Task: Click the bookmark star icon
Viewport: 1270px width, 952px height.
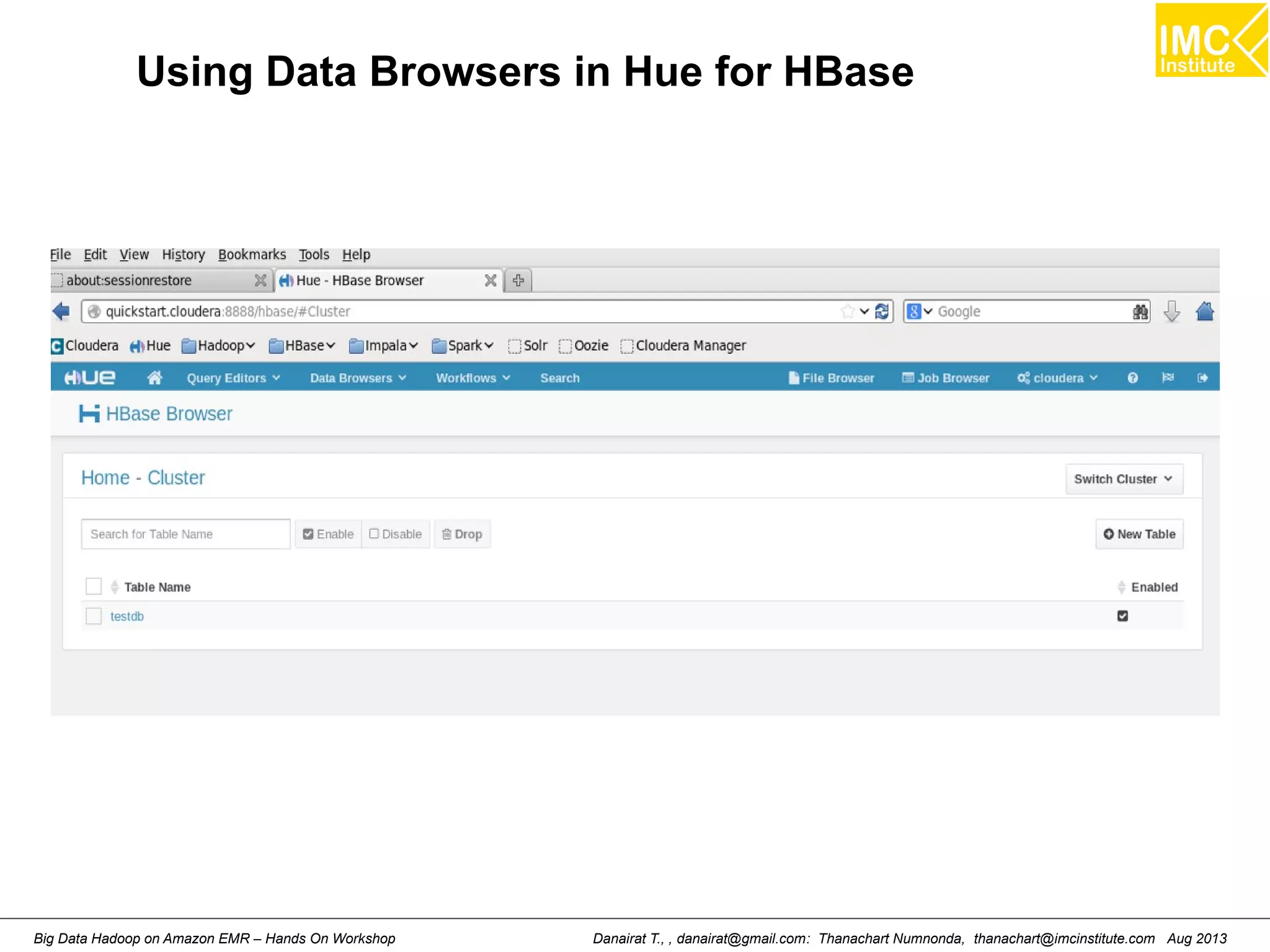Action: point(847,312)
